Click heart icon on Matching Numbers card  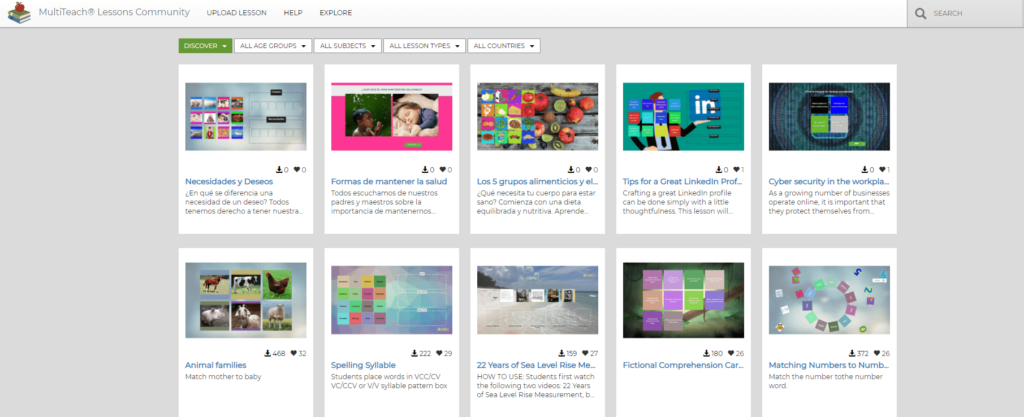[x=876, y=353]
